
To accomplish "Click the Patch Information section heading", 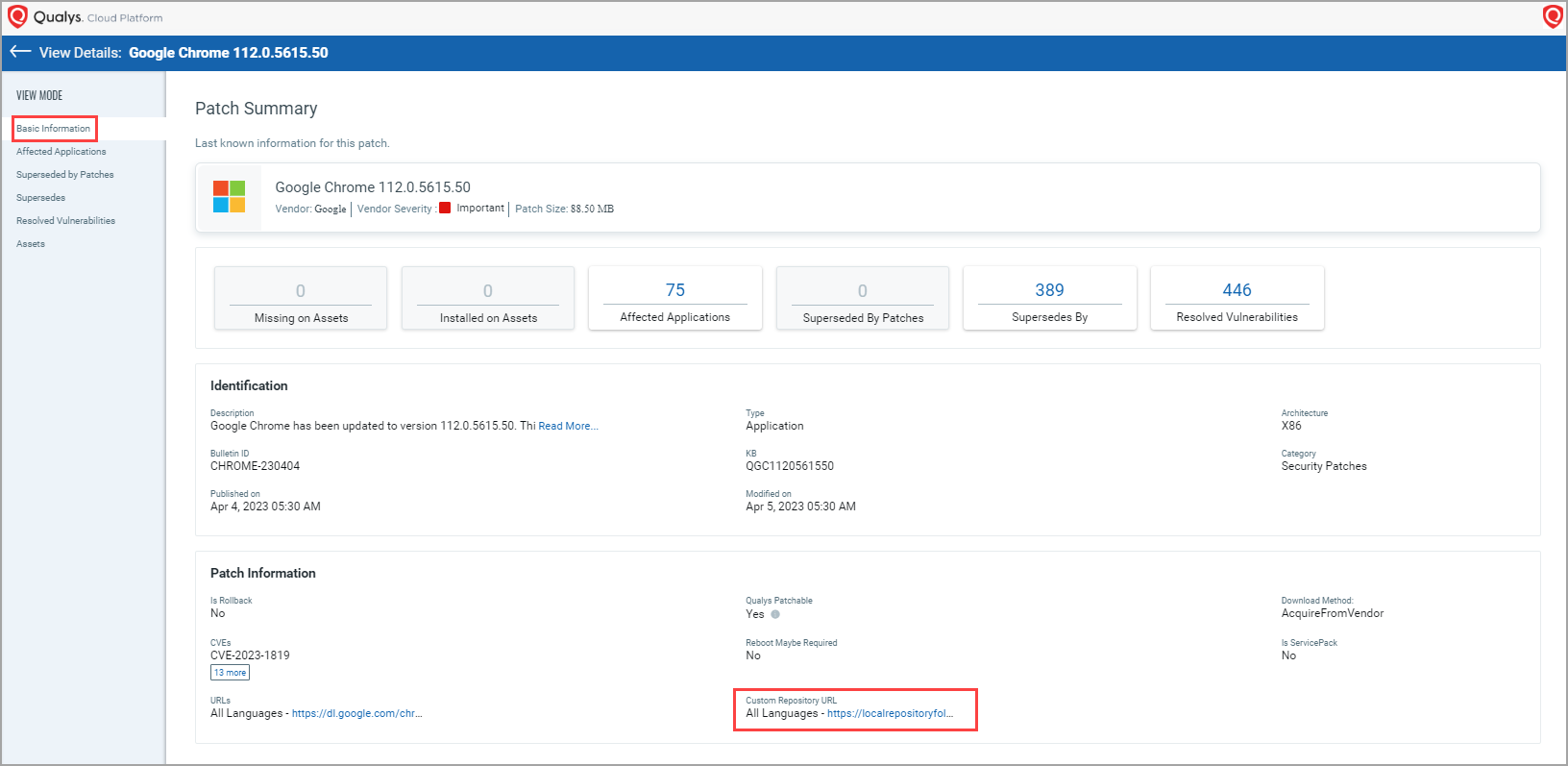I will [x=263, y=573].
